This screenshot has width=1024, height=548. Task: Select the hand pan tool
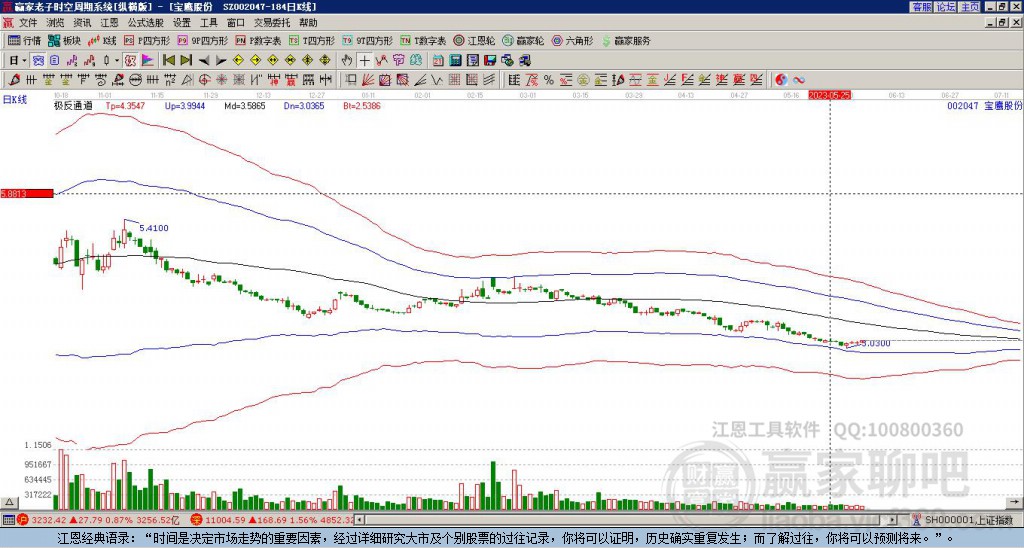pyautogui.click(x=347, y=60)
